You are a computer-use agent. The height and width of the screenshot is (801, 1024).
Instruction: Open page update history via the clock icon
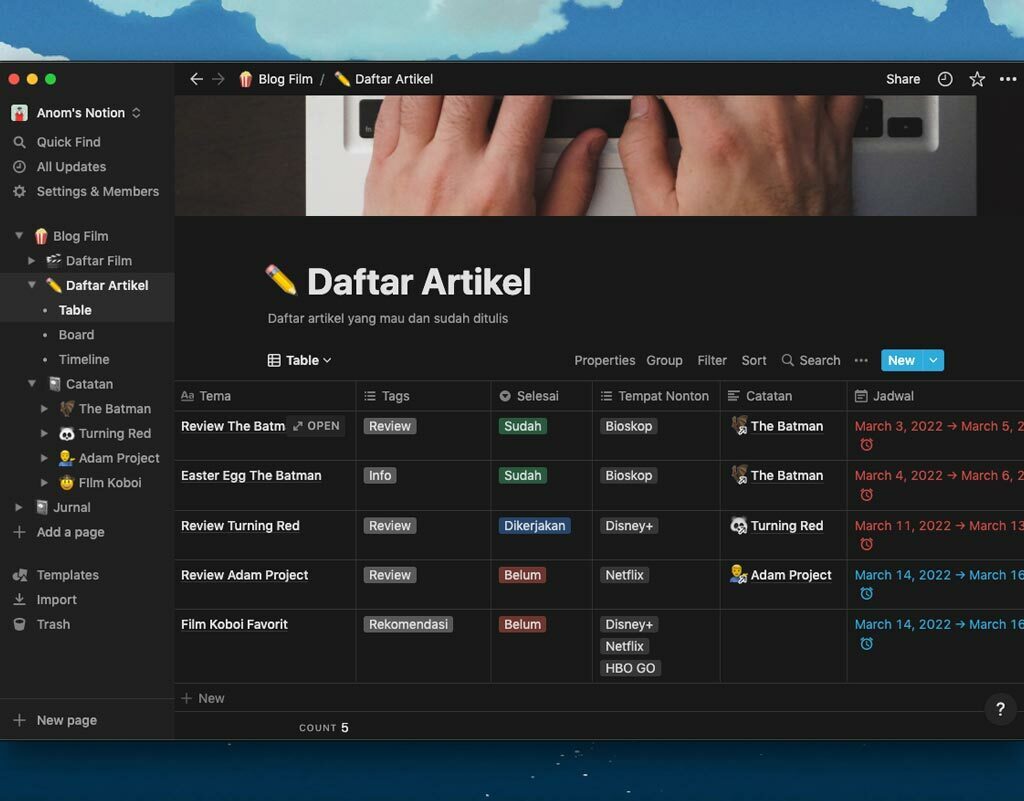pos(945,78)
